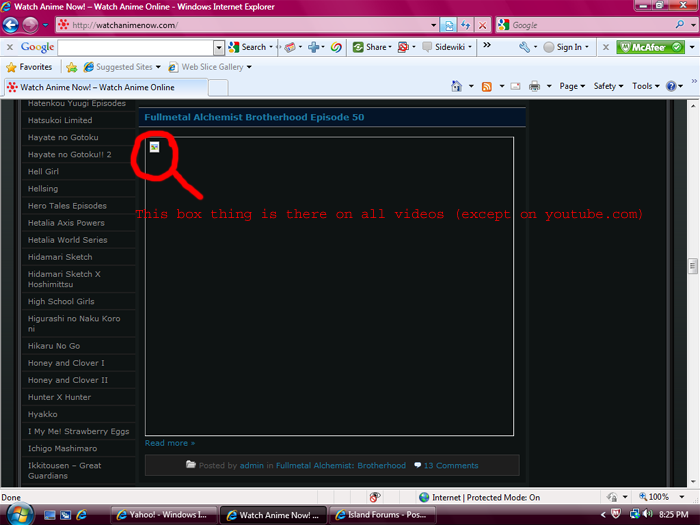Image resolution: width=700 pixels, height=525 pixels.
Task: Open a new blank tab
Action: pyautogui.click(x=218, y=88)
